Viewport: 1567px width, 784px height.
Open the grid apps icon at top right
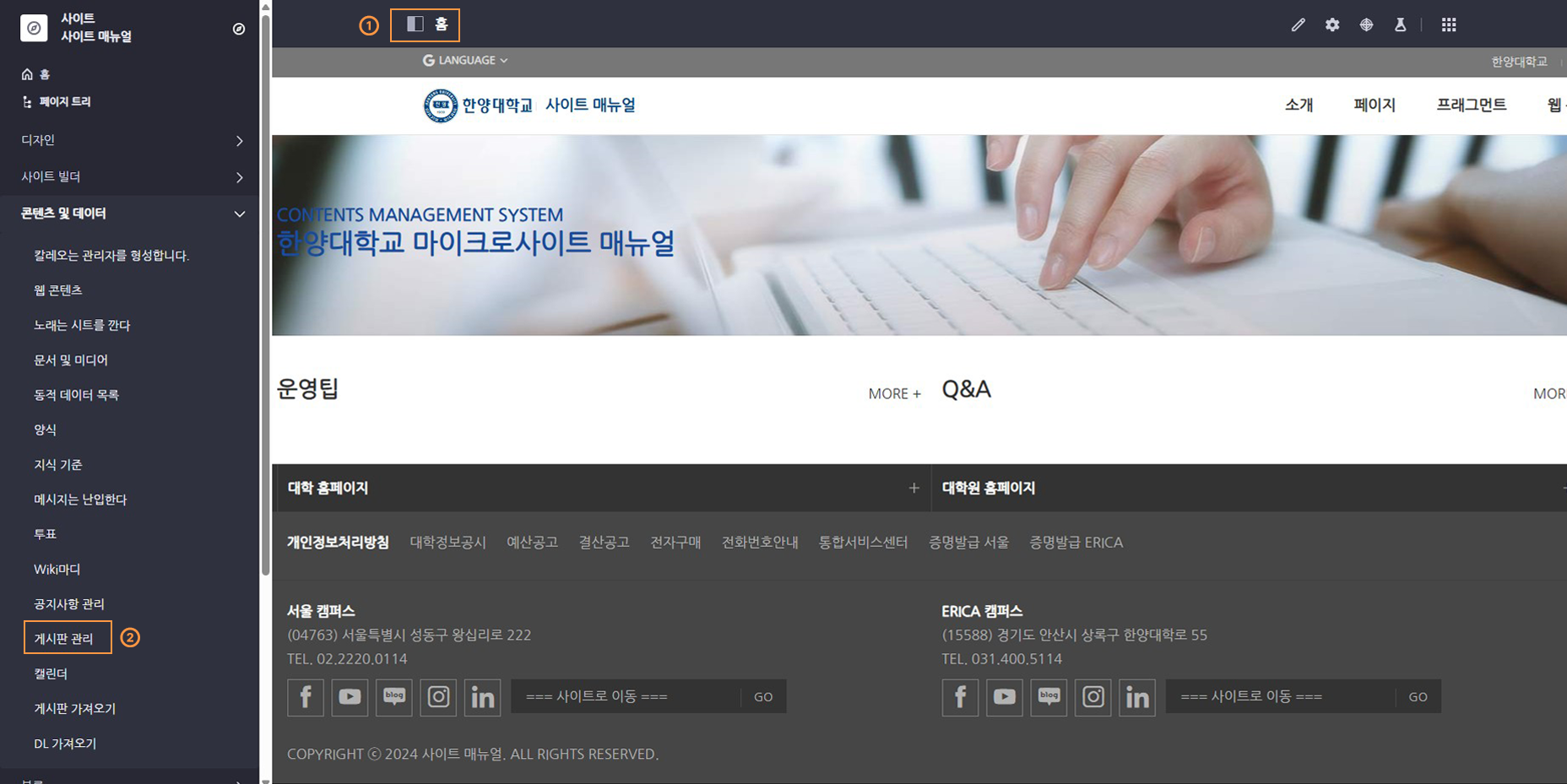[1449, 24]
